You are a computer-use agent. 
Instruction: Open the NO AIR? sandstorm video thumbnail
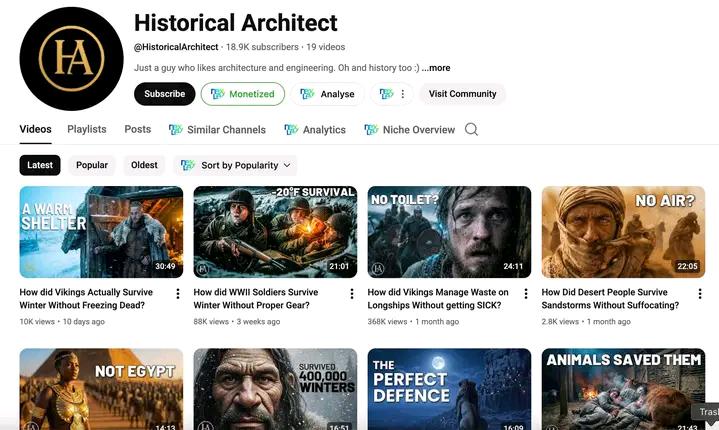point(623,231)
